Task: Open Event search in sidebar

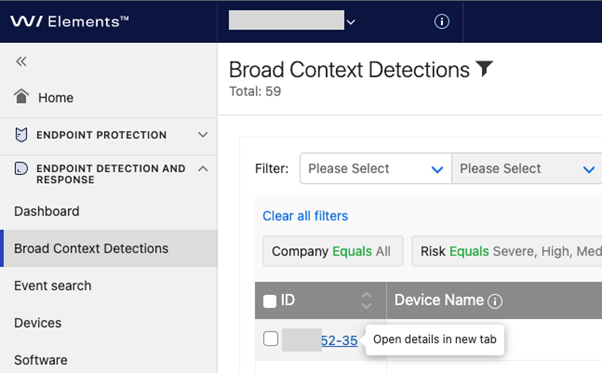Action: (53, 286)
